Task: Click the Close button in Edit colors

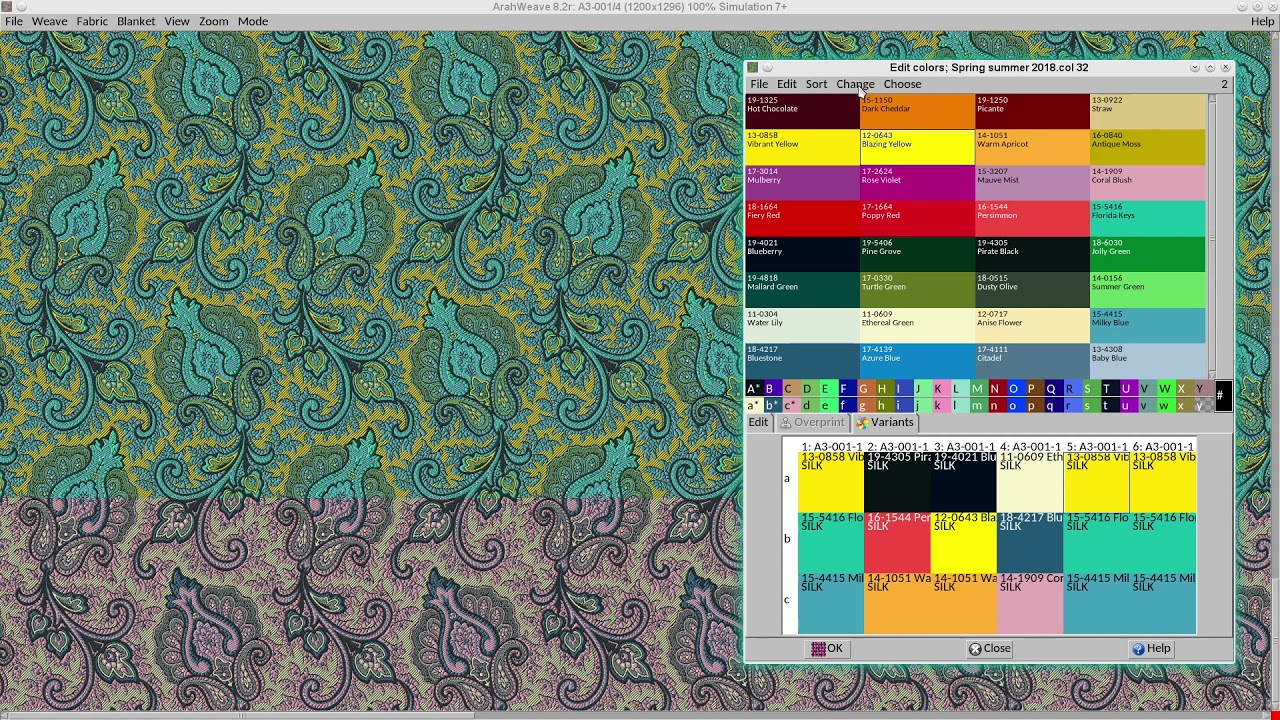Action: click(x=990, y=648)
